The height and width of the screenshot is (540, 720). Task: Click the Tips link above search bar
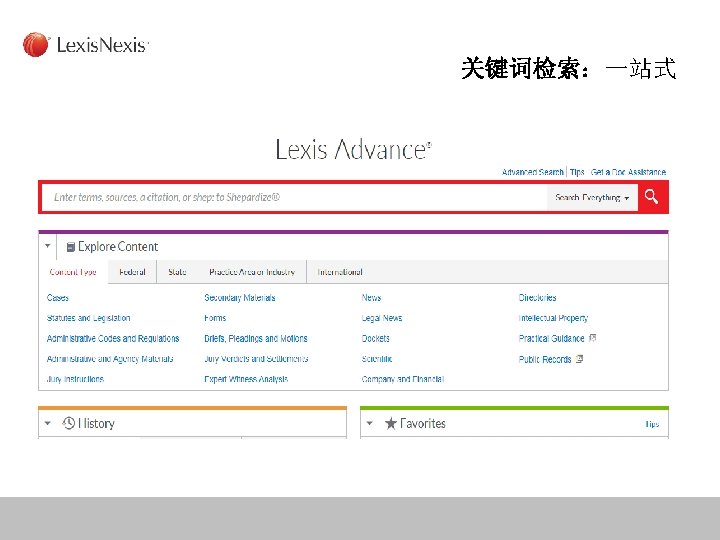(577, 172)
